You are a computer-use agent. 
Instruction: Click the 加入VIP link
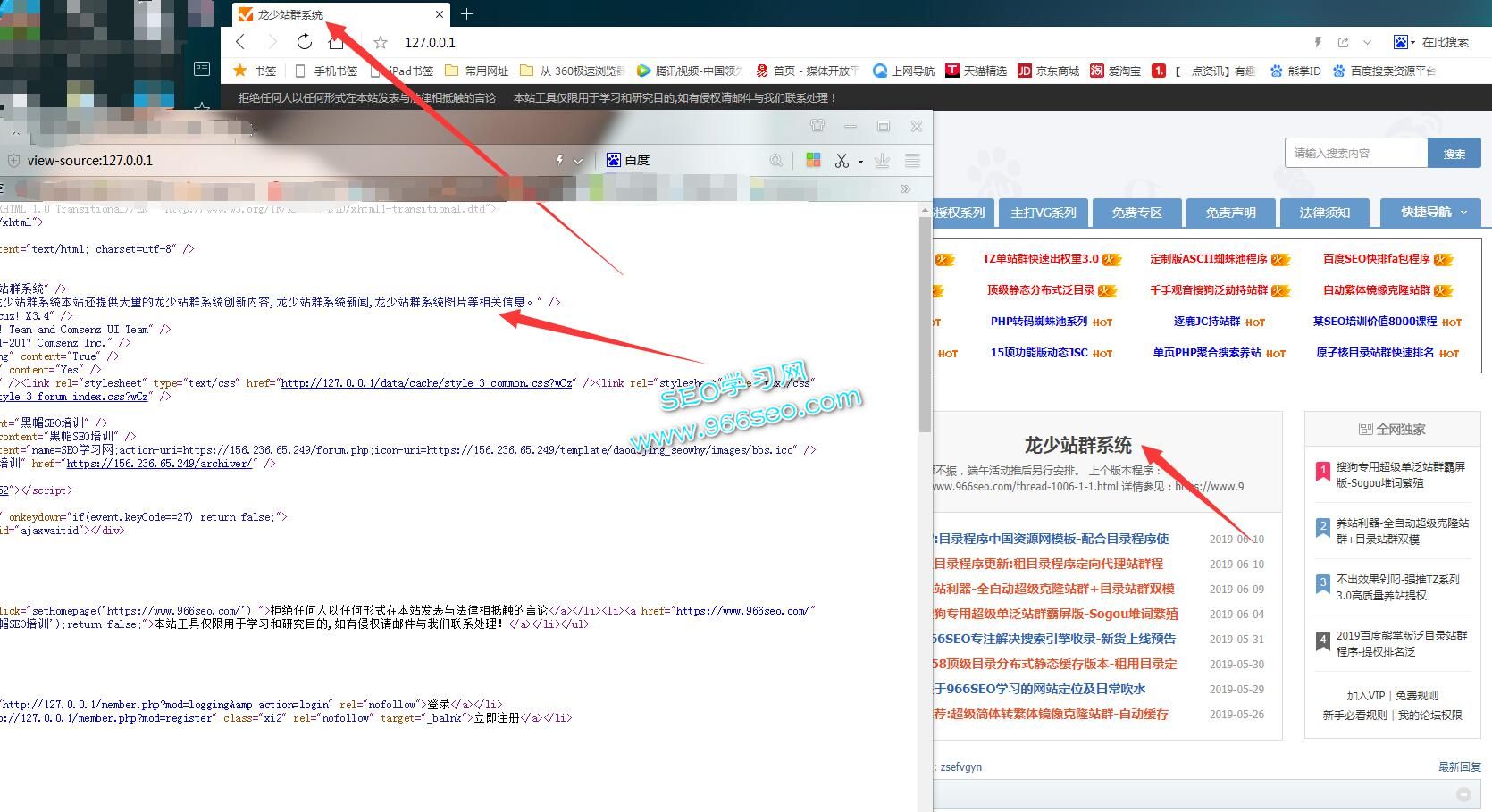[1366, 695]
